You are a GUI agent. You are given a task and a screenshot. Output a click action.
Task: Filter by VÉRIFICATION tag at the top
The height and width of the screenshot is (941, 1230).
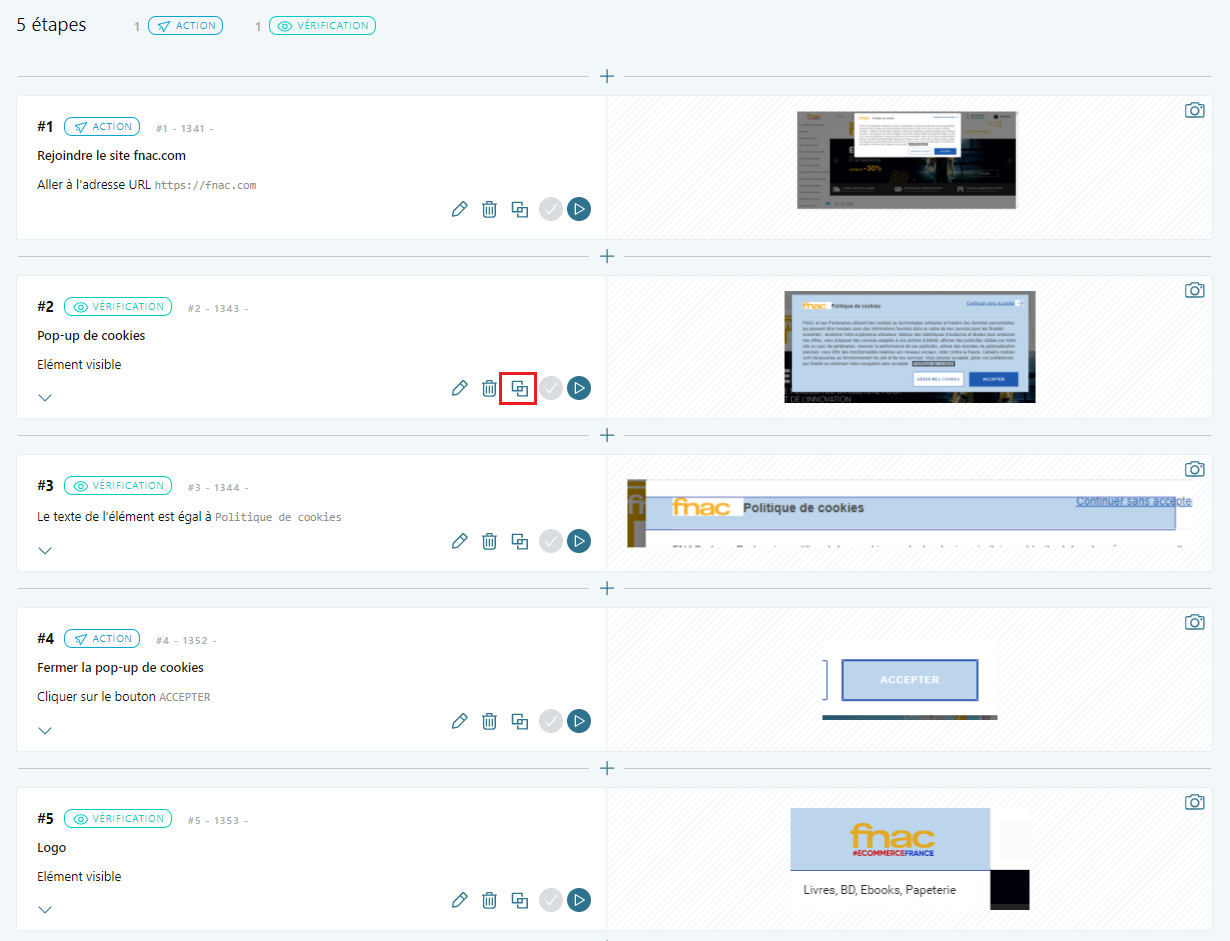[x=322, y=26]
